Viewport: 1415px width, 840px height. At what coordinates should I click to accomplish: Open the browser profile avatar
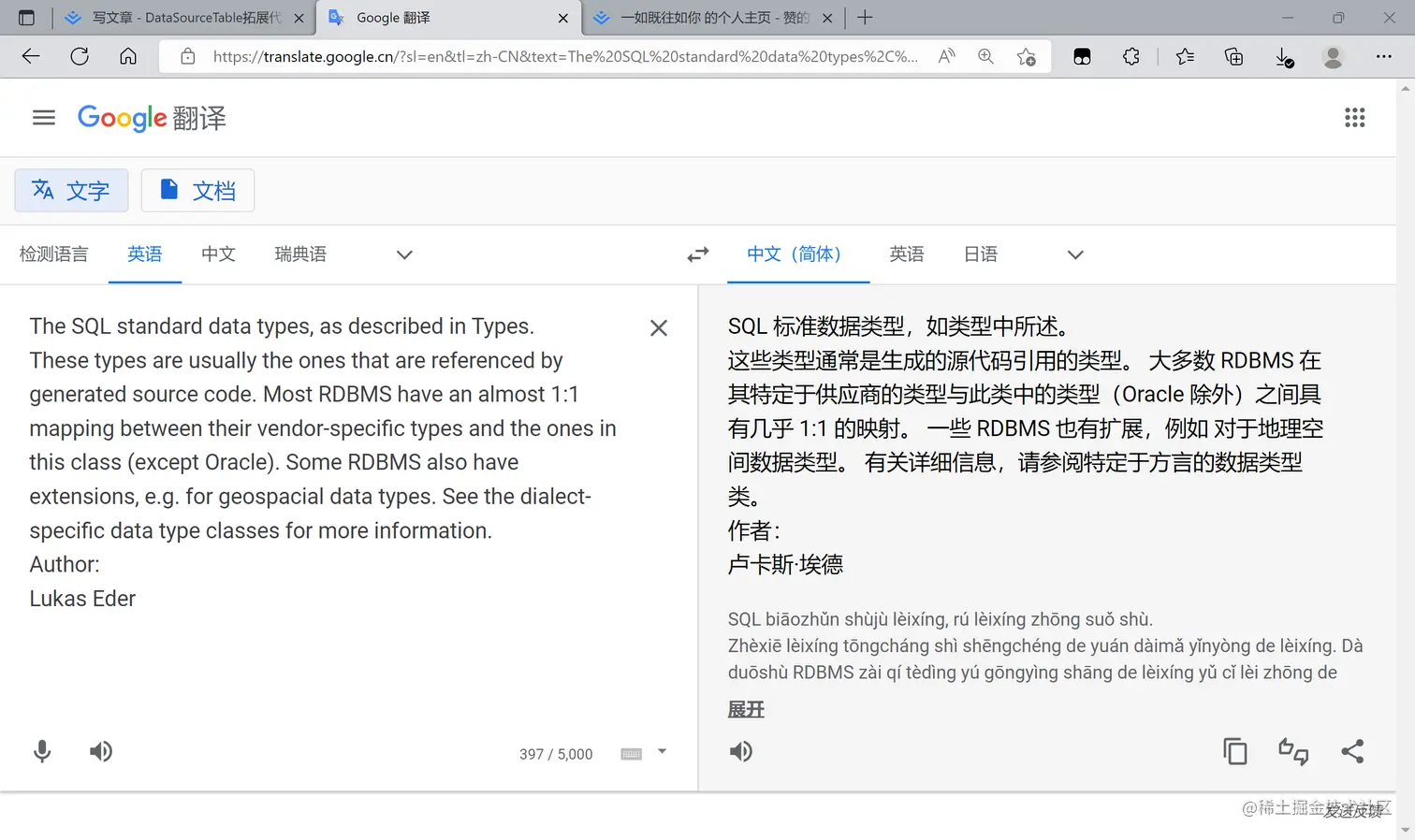tap(1334, 56)
